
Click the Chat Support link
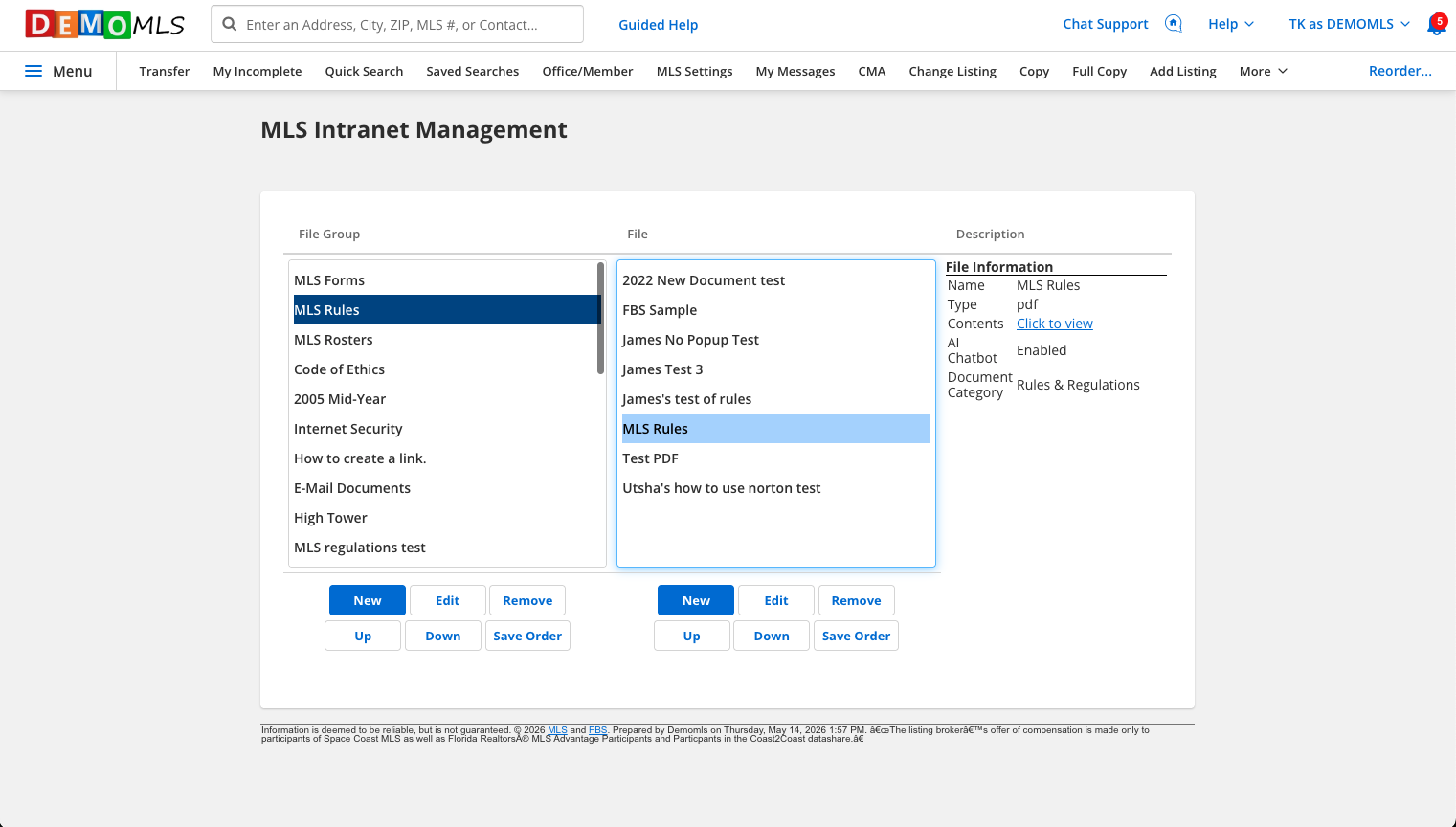pos(1106,24)
